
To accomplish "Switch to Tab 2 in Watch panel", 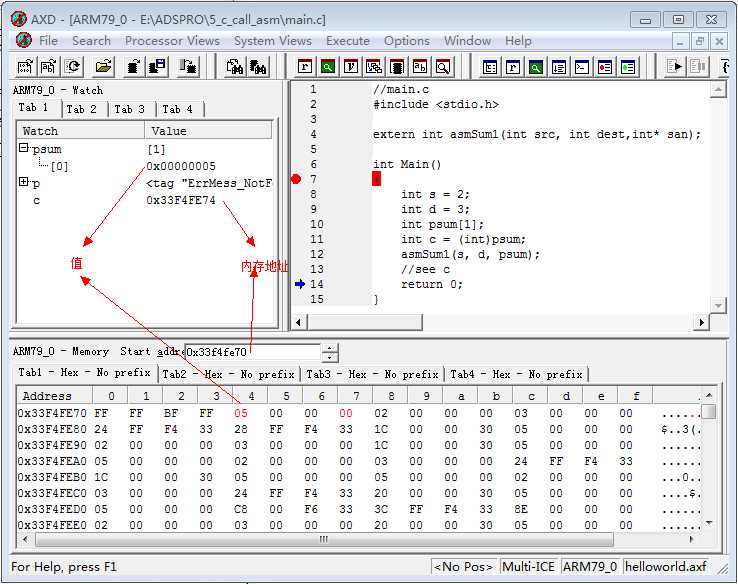I will tap(82, 109).
